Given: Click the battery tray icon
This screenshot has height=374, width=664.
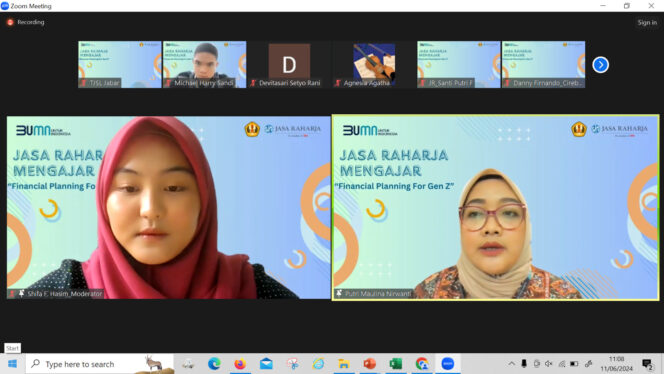Looking at the screenshot, I should click(574, 364).
